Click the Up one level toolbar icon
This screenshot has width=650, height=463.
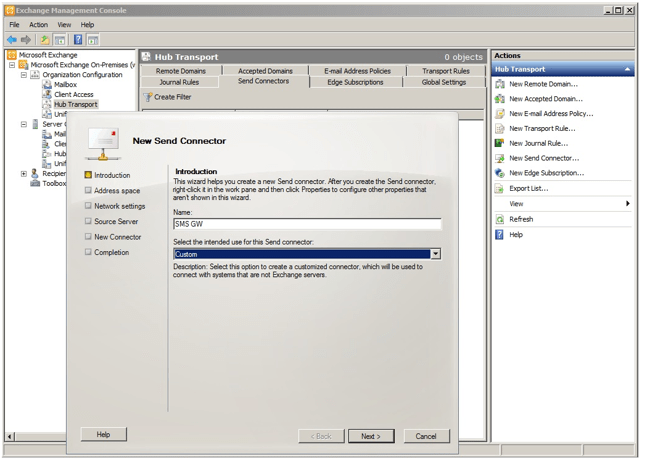(x=45, y=40)
